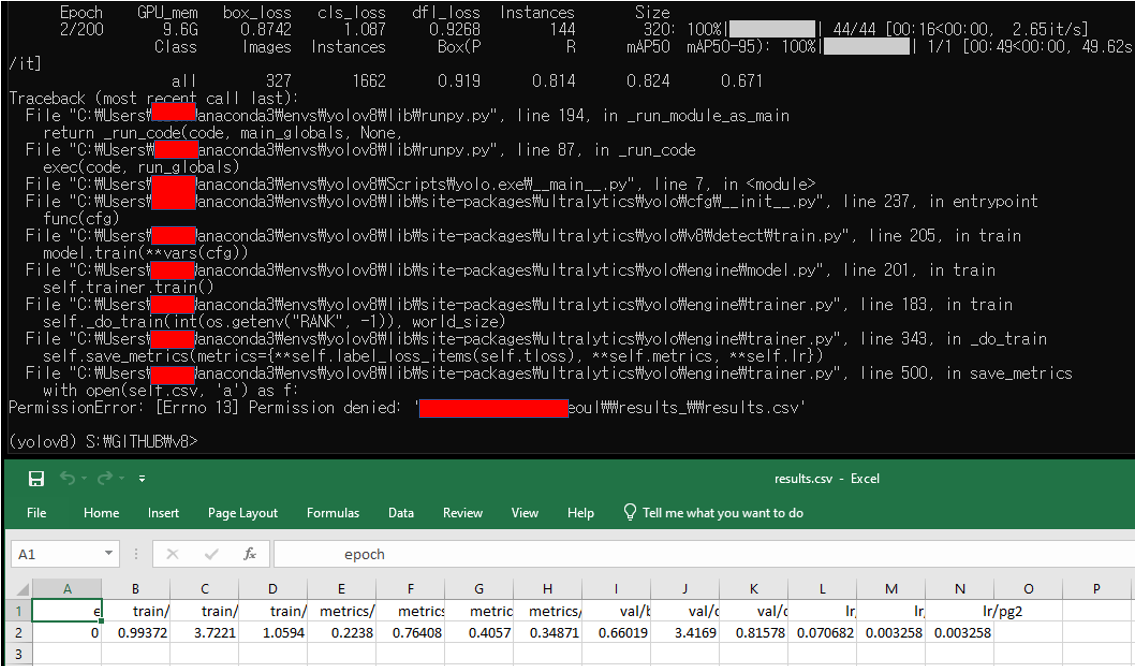Screen dimensions: 1136x666
Task: Click cell containing 0.76408
Action: click(x=410, y=633)
